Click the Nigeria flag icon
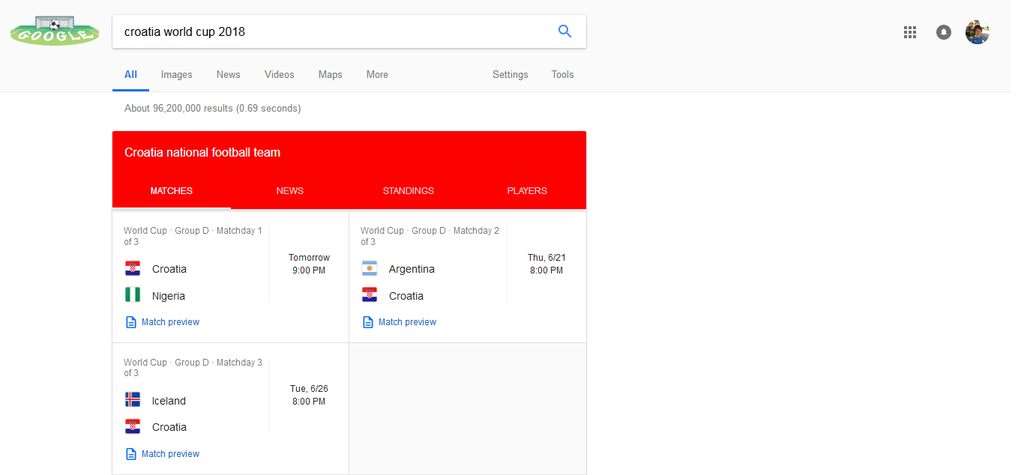 [133, 296]
